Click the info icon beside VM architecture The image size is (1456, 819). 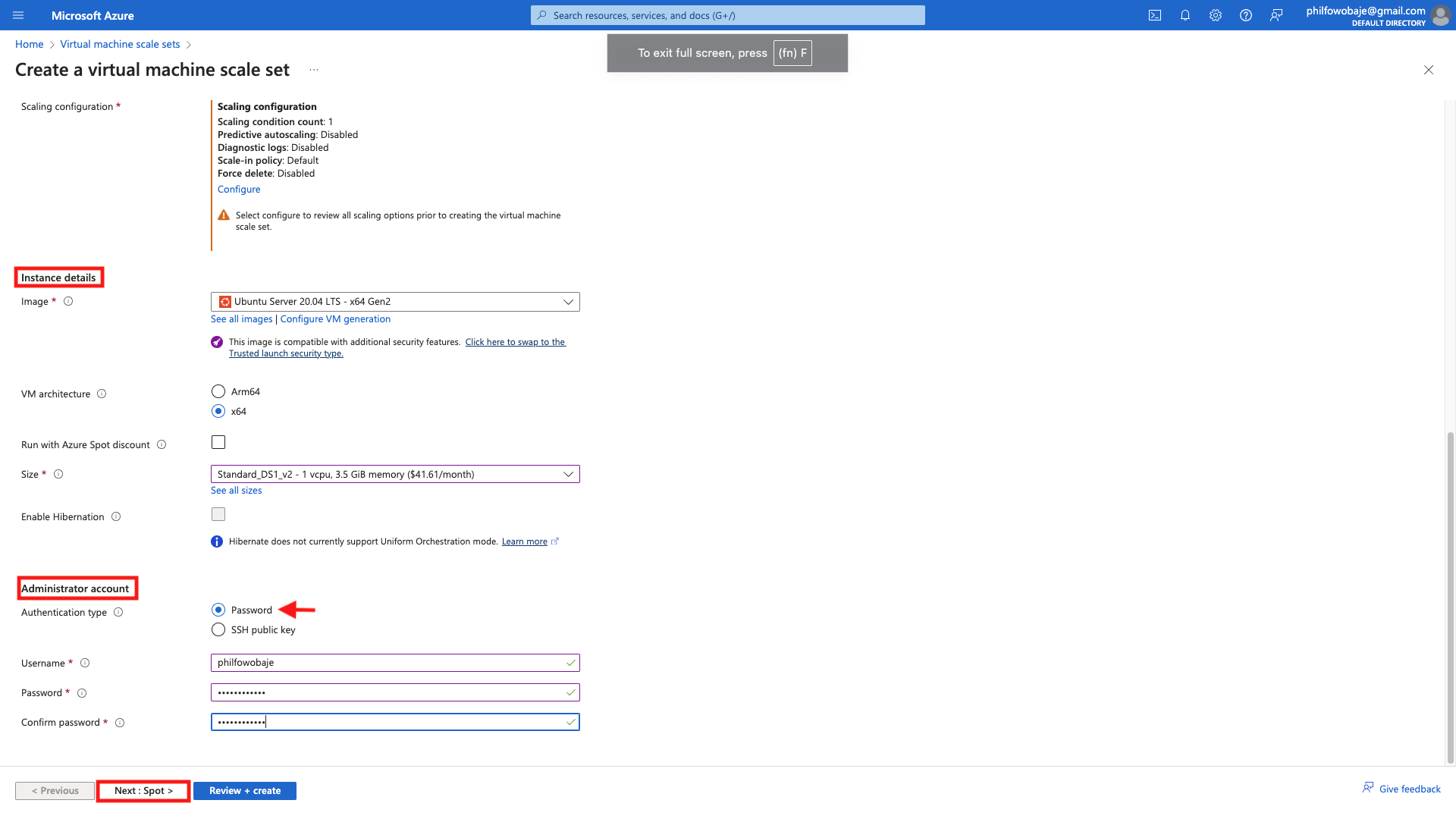[x=102, y=394]
